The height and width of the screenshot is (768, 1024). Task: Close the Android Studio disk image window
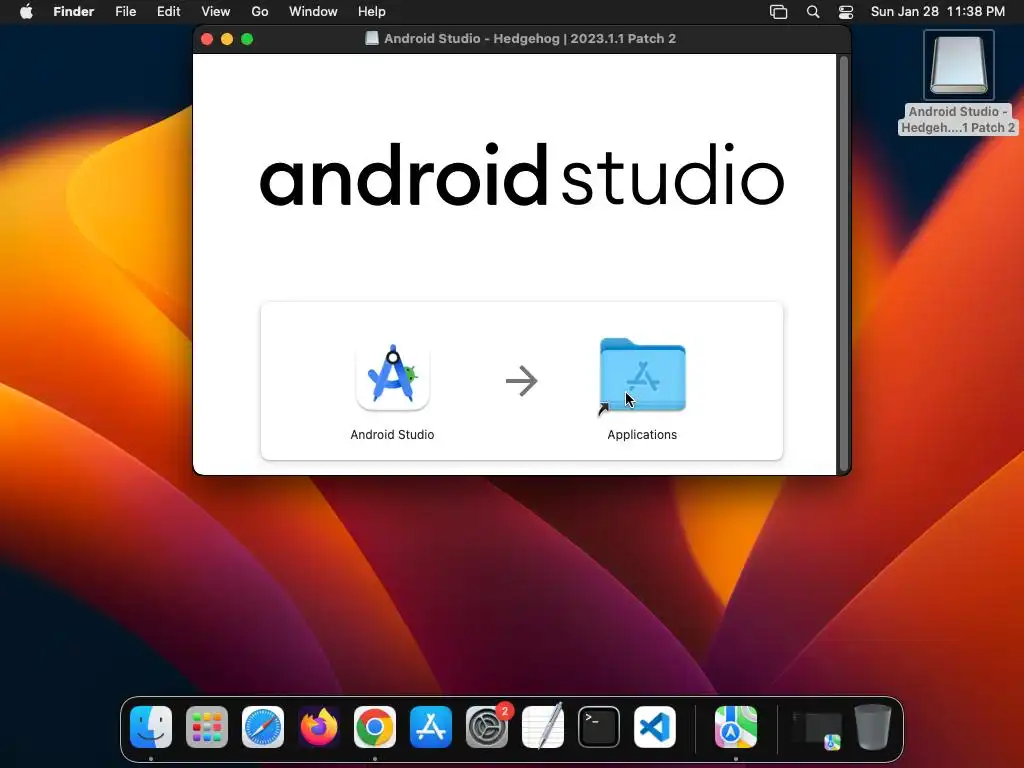coord(207,39)
